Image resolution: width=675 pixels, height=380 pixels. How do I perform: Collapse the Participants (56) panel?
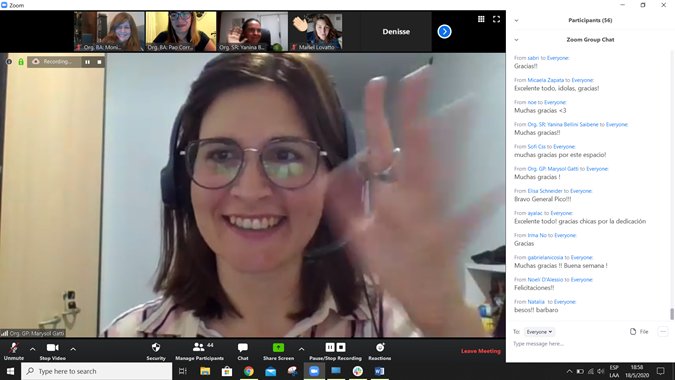point(516,20)
